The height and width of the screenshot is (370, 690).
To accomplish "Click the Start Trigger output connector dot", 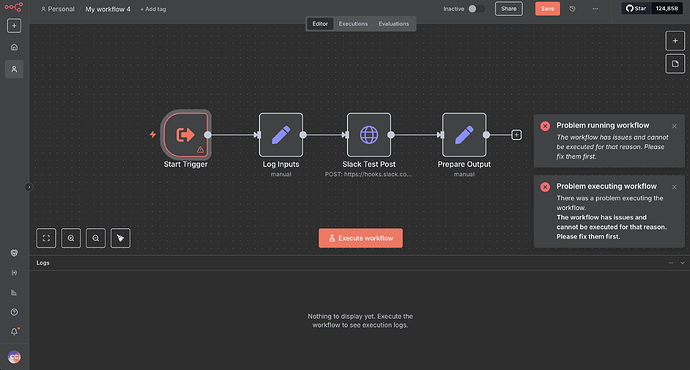I will point(208,135).
